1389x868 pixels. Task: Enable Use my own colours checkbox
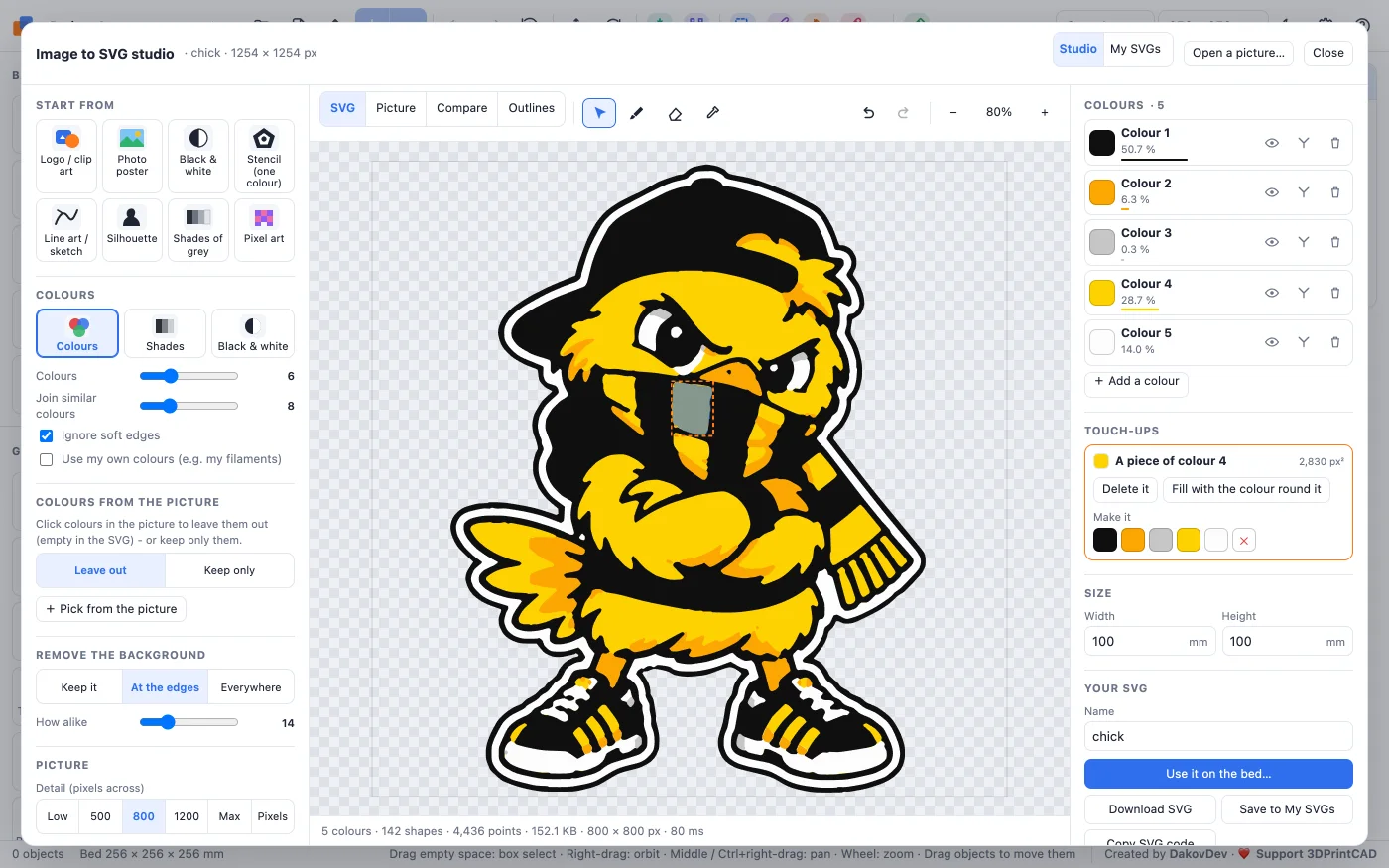pyautogui.click(x=46, y=459)
